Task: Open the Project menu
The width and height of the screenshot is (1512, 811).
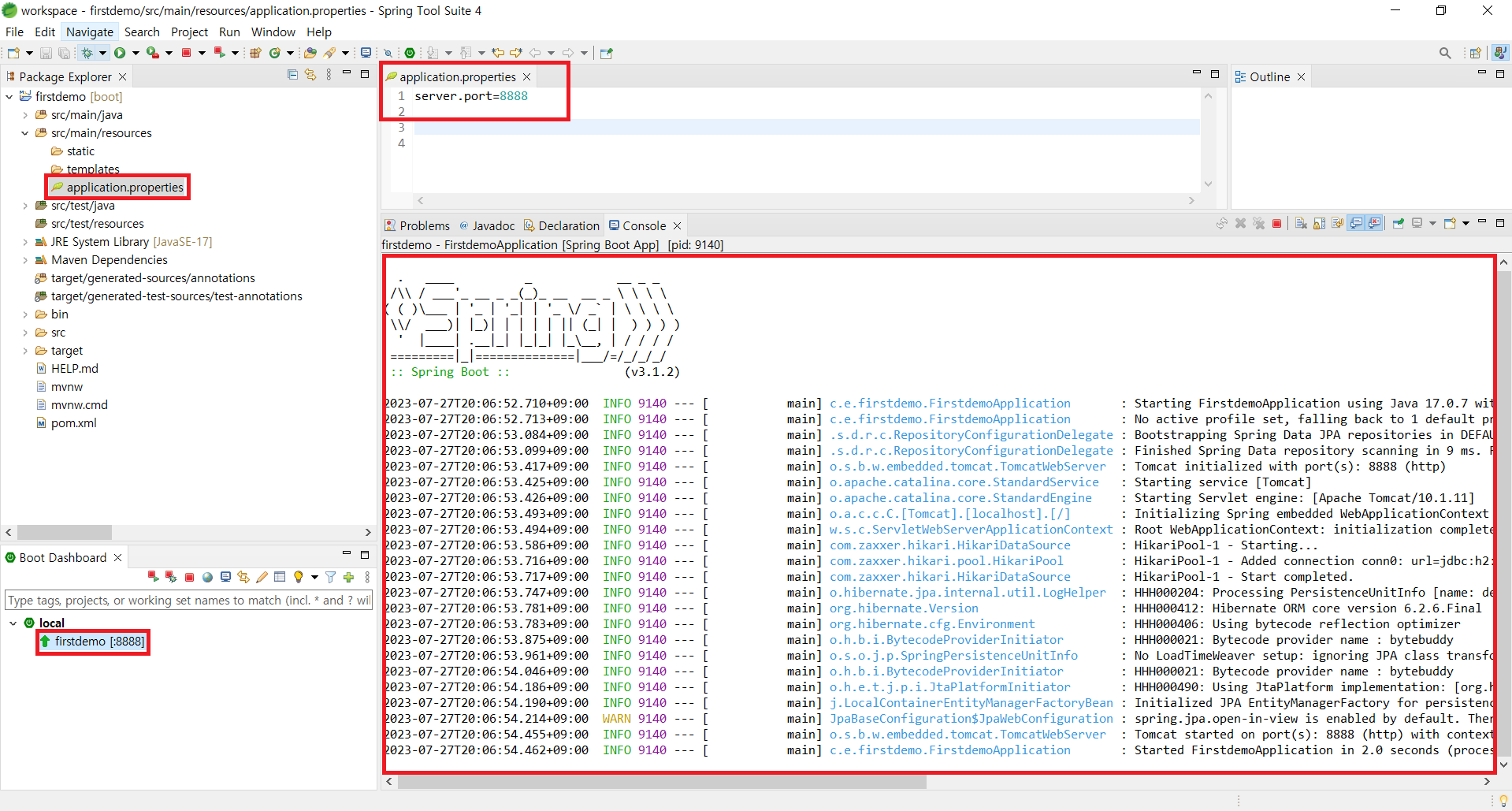Action: coord(189,32)
